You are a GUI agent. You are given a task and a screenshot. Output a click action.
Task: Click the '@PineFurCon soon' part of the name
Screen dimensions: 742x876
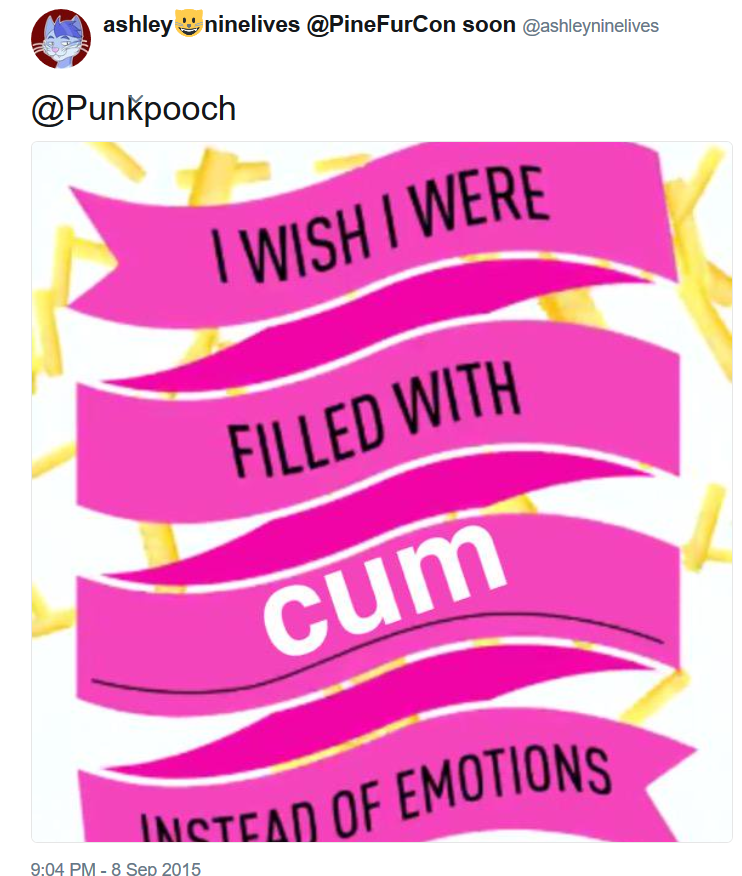coord(411,25)
